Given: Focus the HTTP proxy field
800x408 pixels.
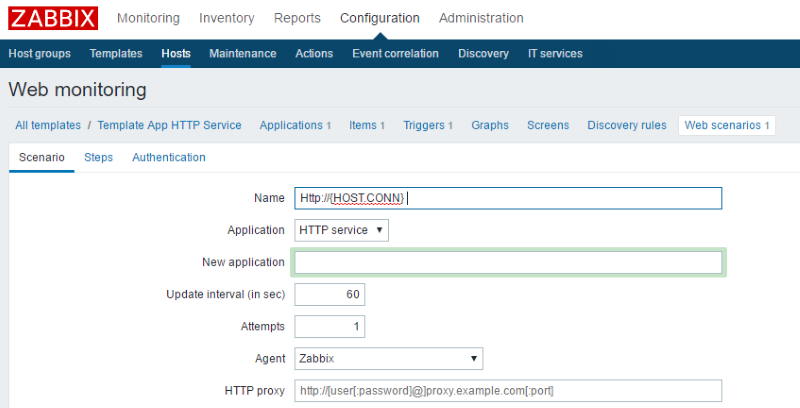Looking at the screenshot, I should point(508,390).
